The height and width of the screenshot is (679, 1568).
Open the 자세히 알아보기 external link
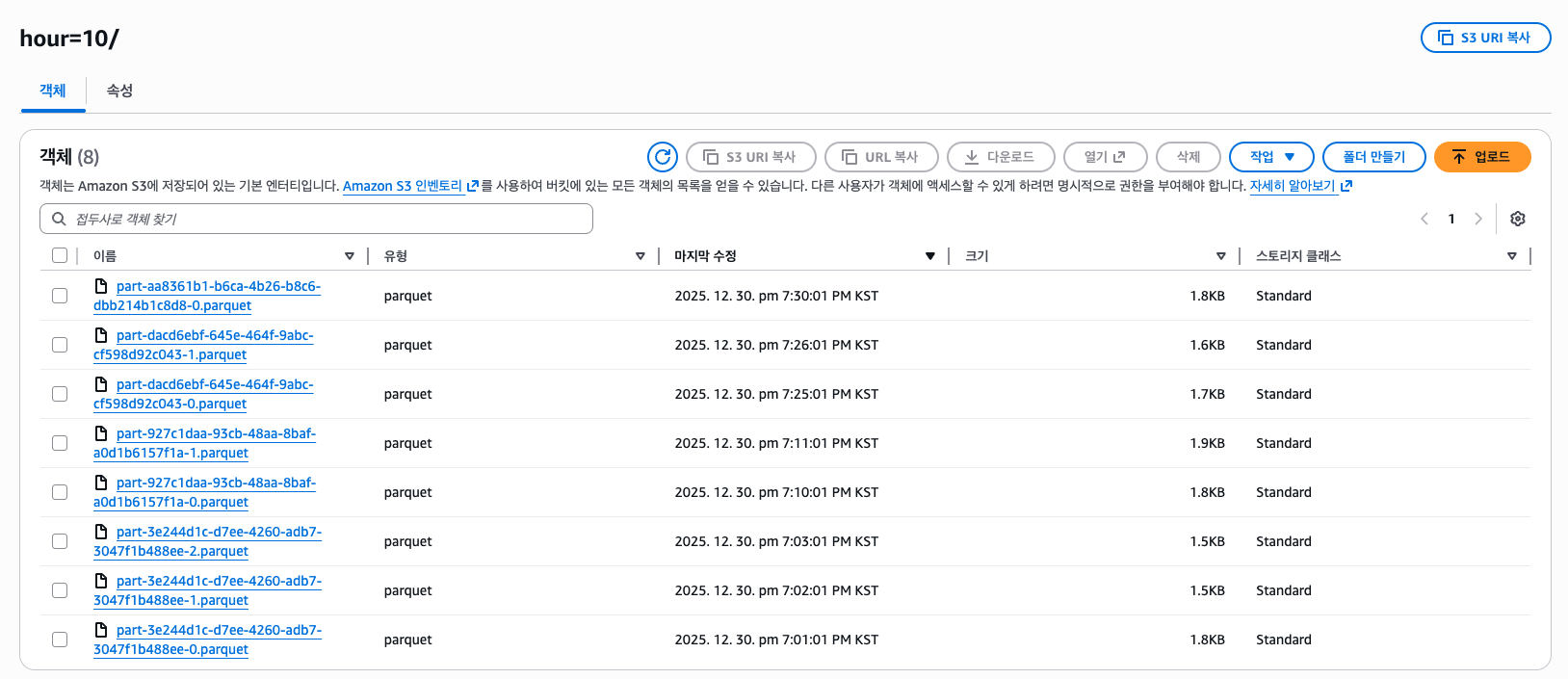(1293, 186)
